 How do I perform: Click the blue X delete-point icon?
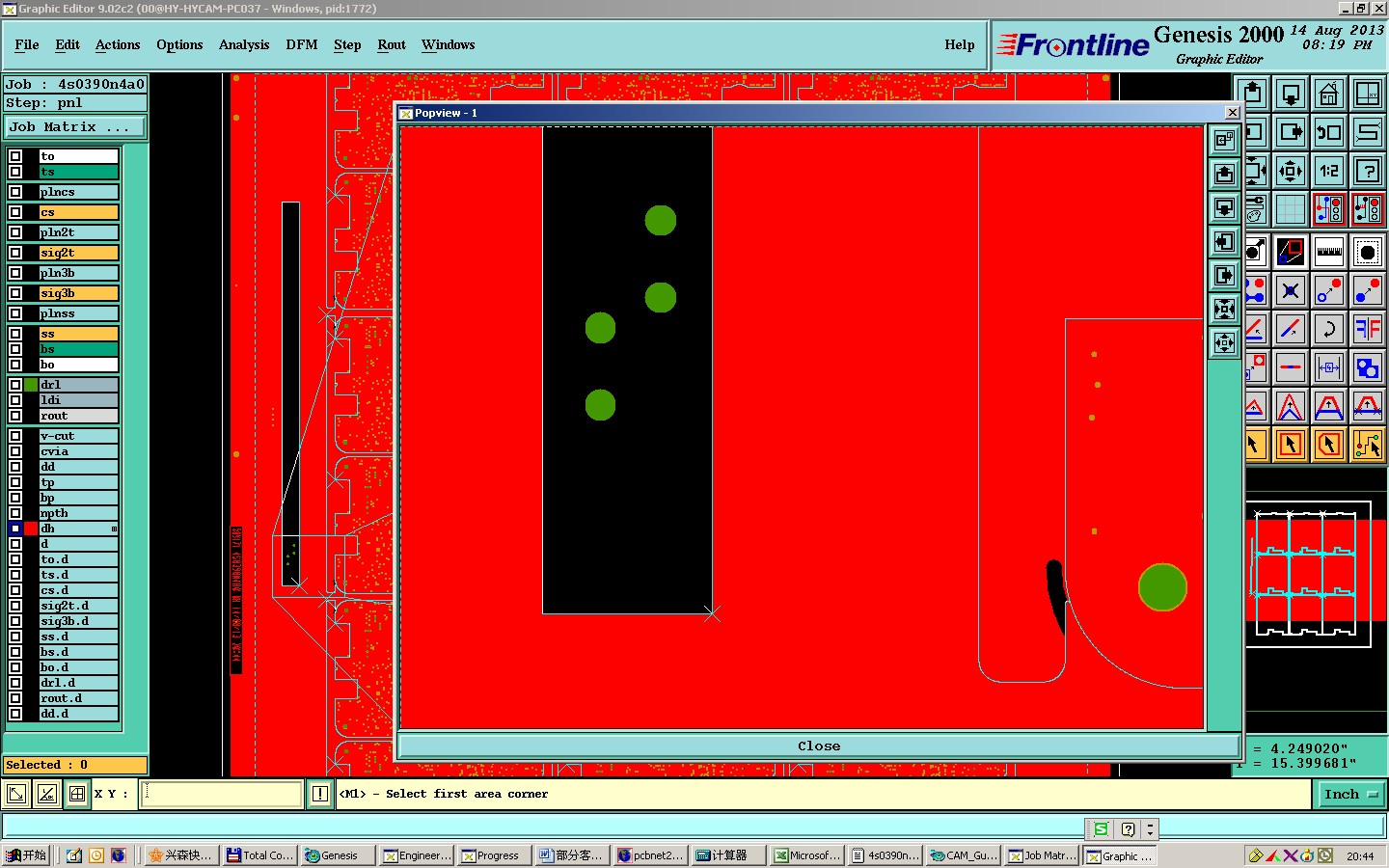point(1291,290)
